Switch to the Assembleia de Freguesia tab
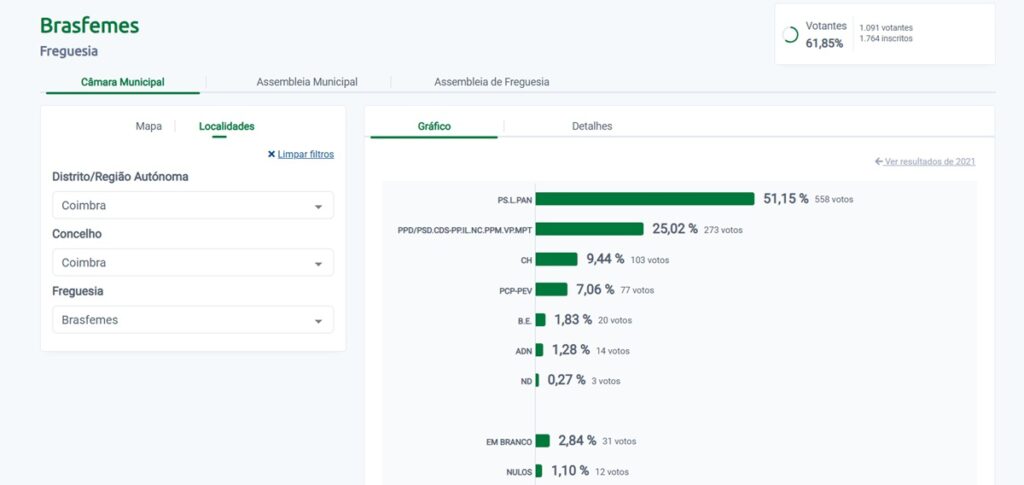The width and height of the screenshot is (1024, 485). (x=491, y=82)
